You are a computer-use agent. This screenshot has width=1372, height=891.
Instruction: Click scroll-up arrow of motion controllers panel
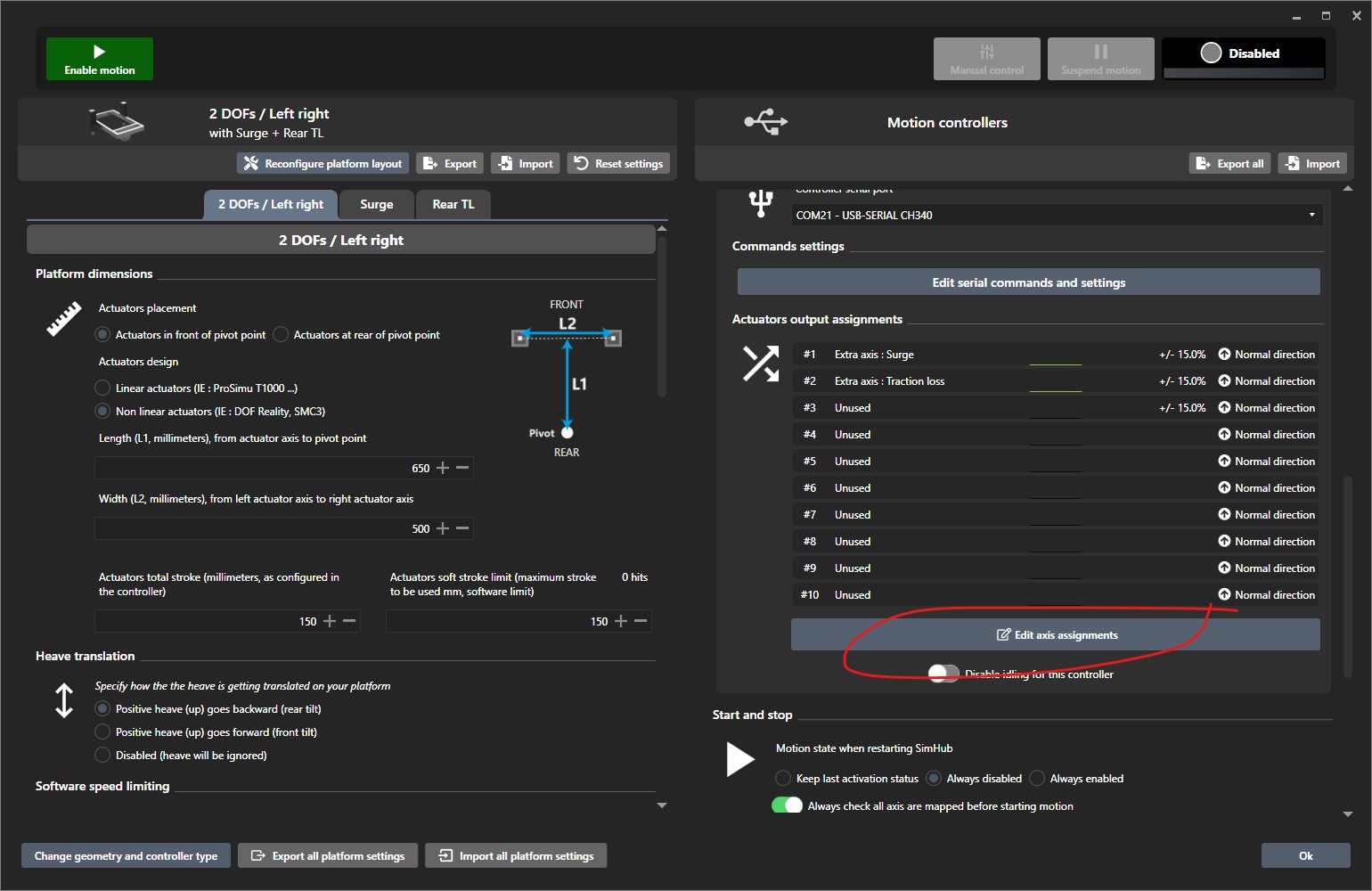tap(1348, 189)
